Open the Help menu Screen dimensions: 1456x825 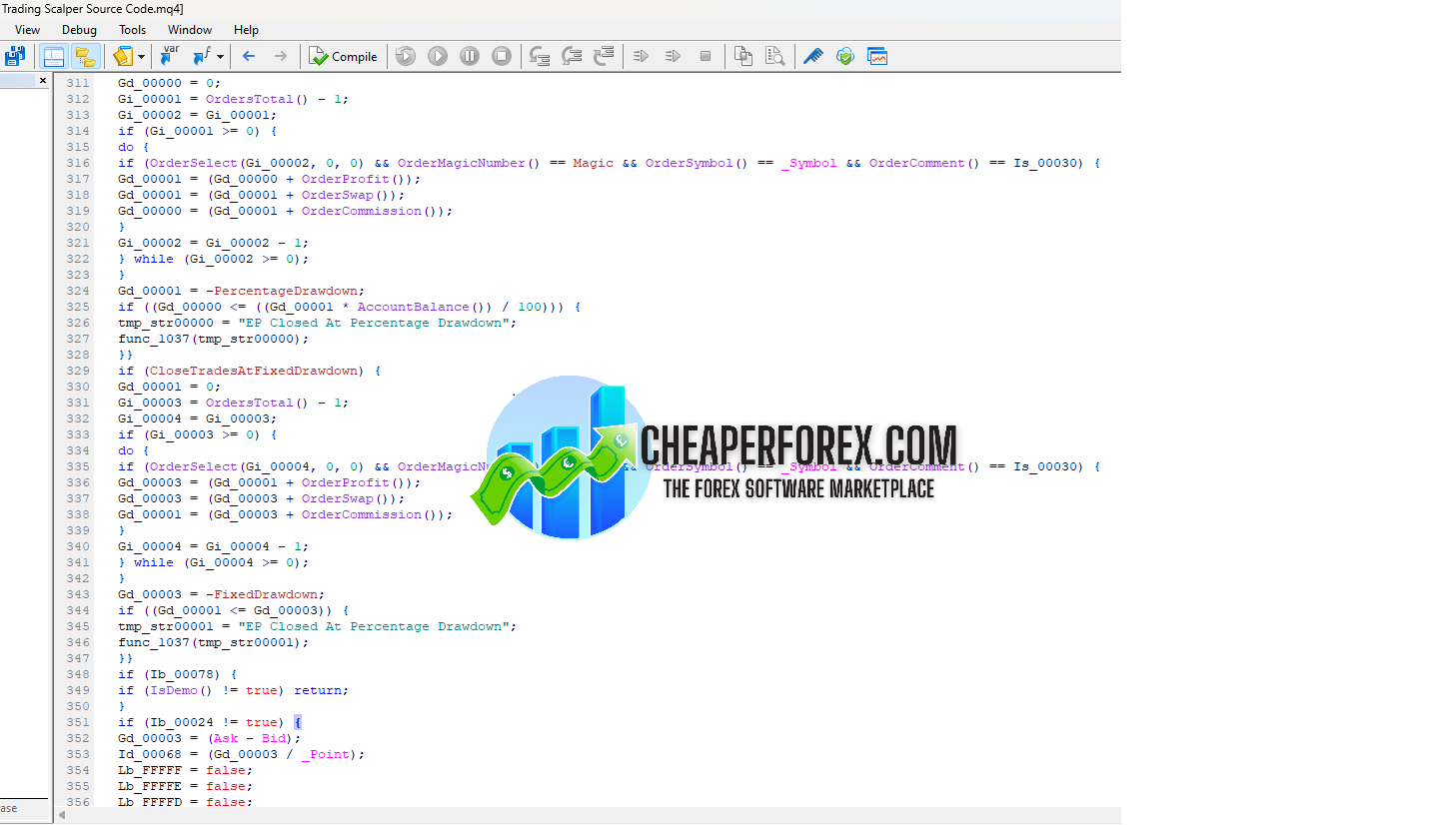pyautogui.click(x=246, y=30)
